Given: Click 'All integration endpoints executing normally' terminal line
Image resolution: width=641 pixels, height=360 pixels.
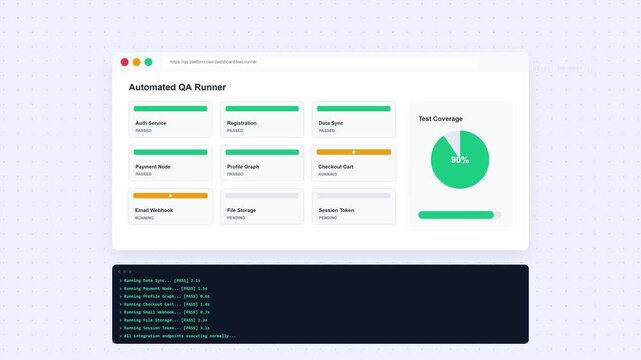Looking at the screenshot, I should coord(177,336).
